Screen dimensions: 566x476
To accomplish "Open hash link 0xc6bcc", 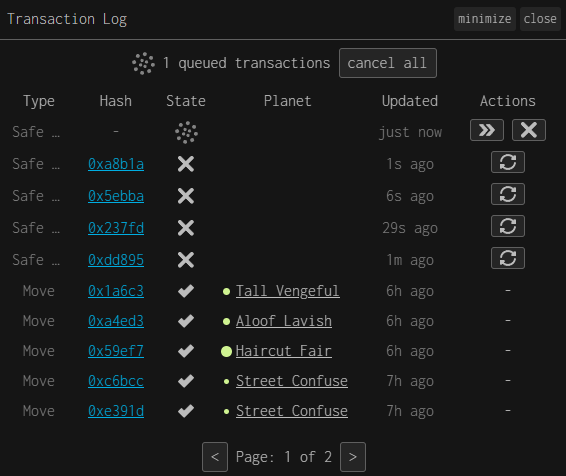I will pos(116,381).
